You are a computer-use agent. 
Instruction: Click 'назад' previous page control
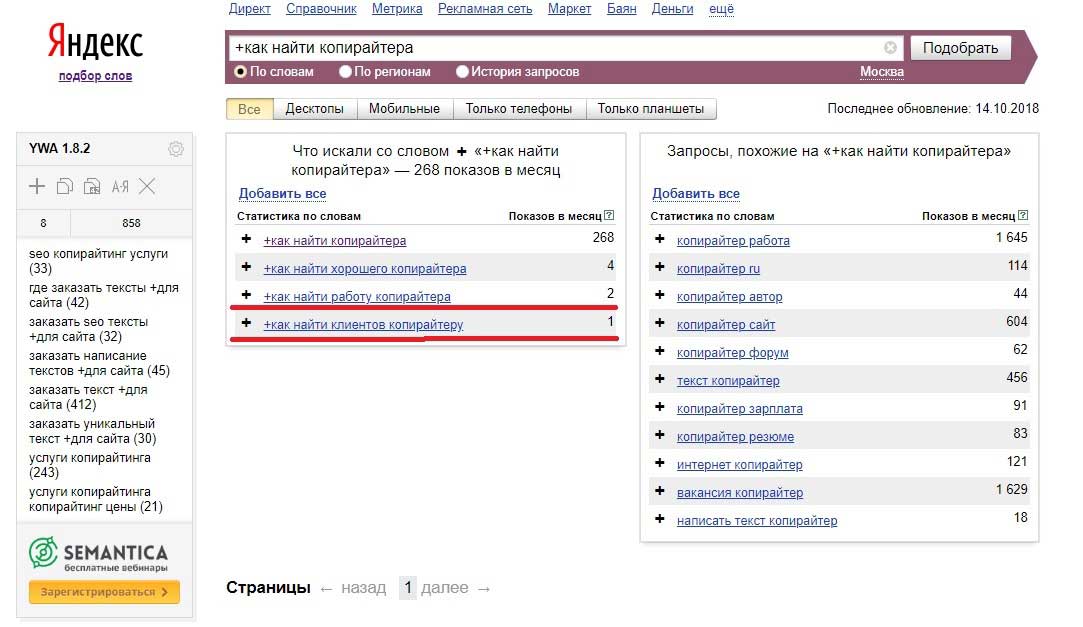tap(353, 588)
